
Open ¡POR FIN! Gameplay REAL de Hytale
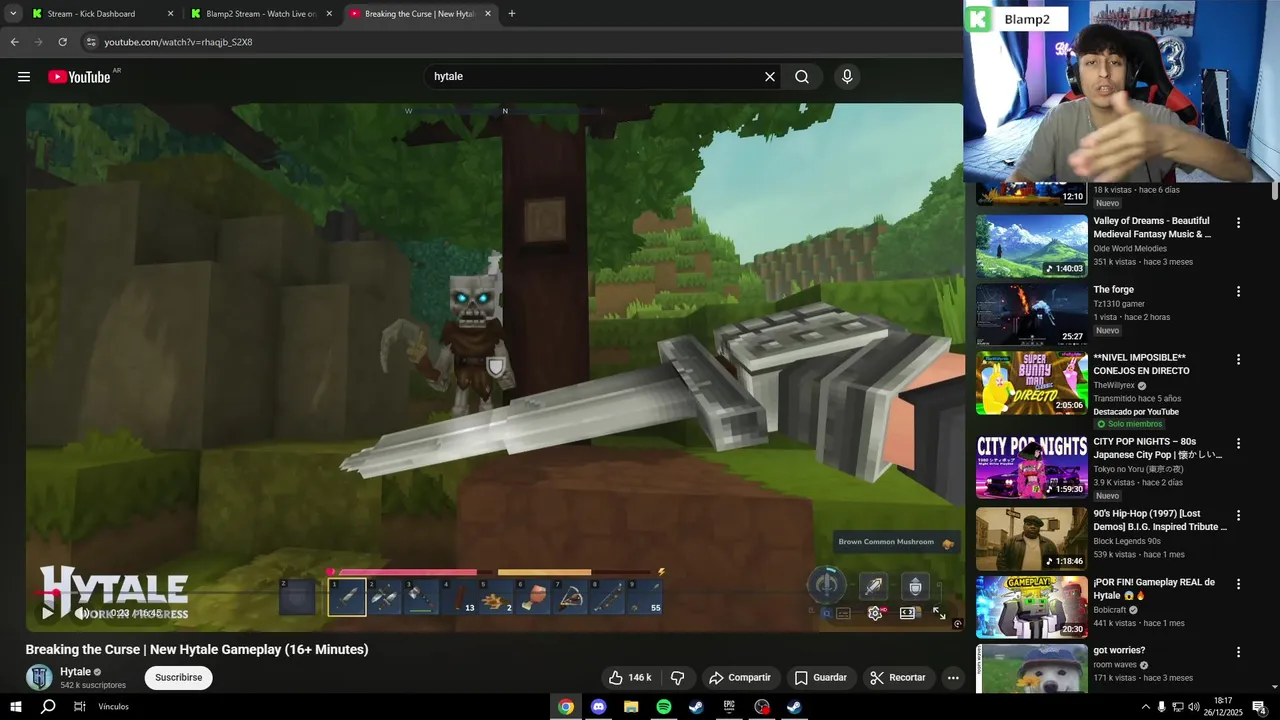1154,589
